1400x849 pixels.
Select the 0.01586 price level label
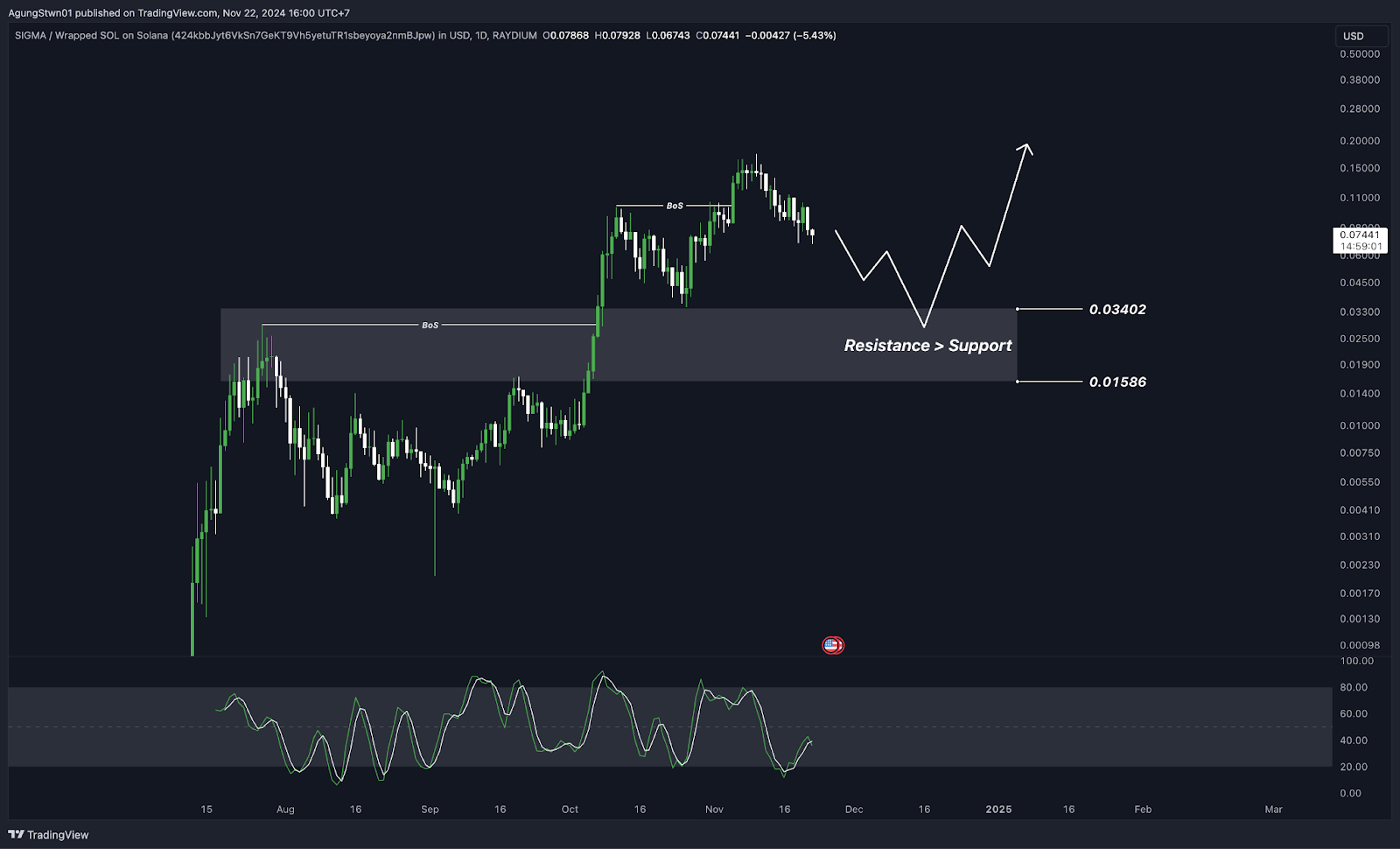click(x=1117, y=382)
